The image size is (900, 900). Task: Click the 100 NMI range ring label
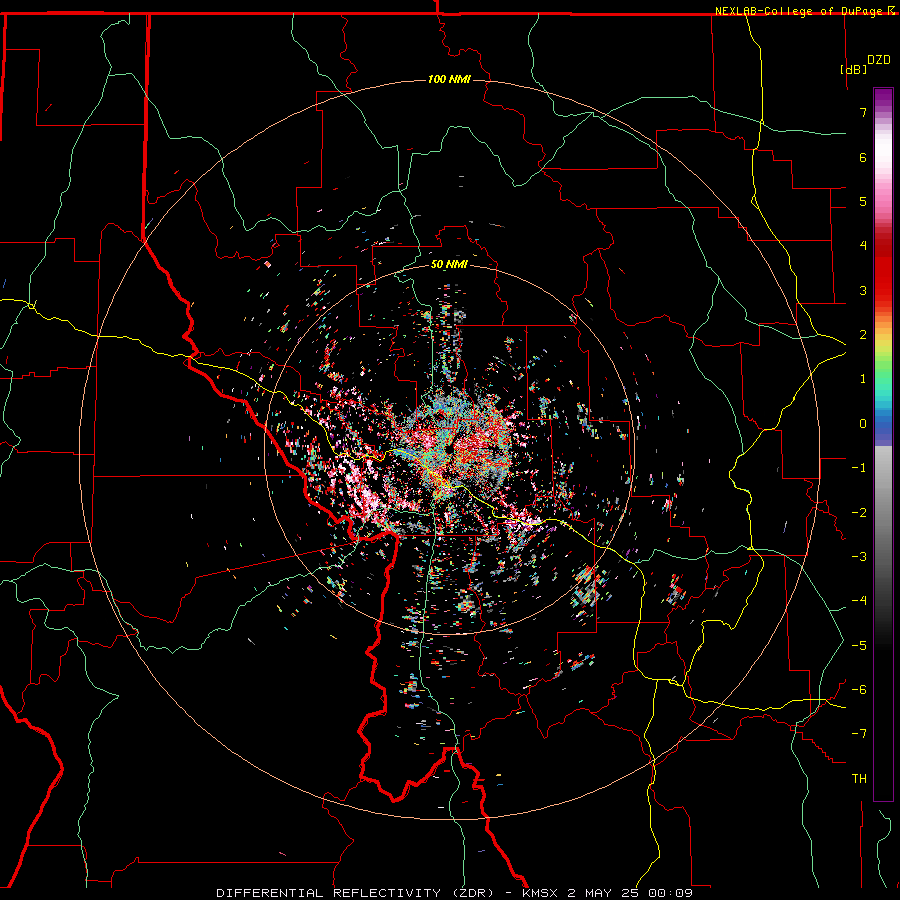point(449,79)
